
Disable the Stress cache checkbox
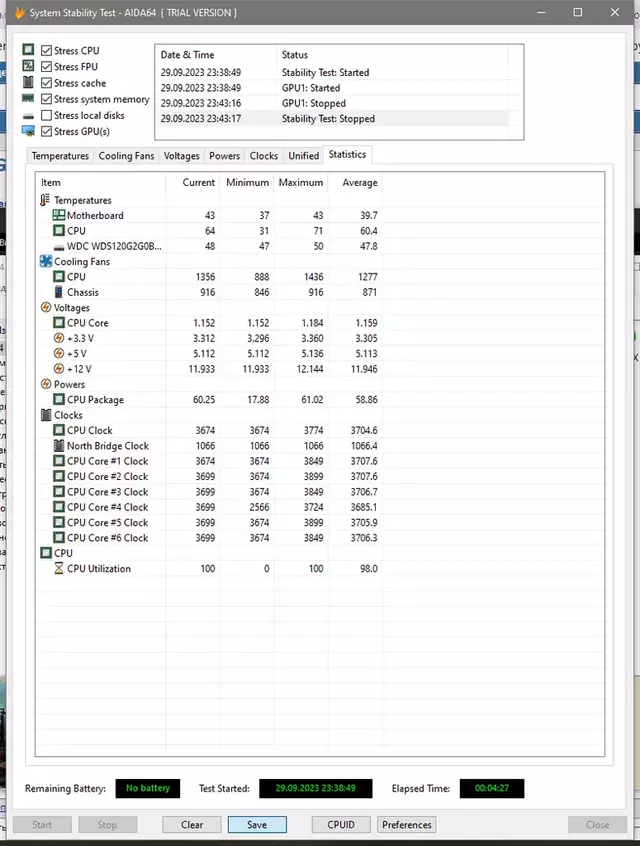pyautogui.click(x=46, y=83)
